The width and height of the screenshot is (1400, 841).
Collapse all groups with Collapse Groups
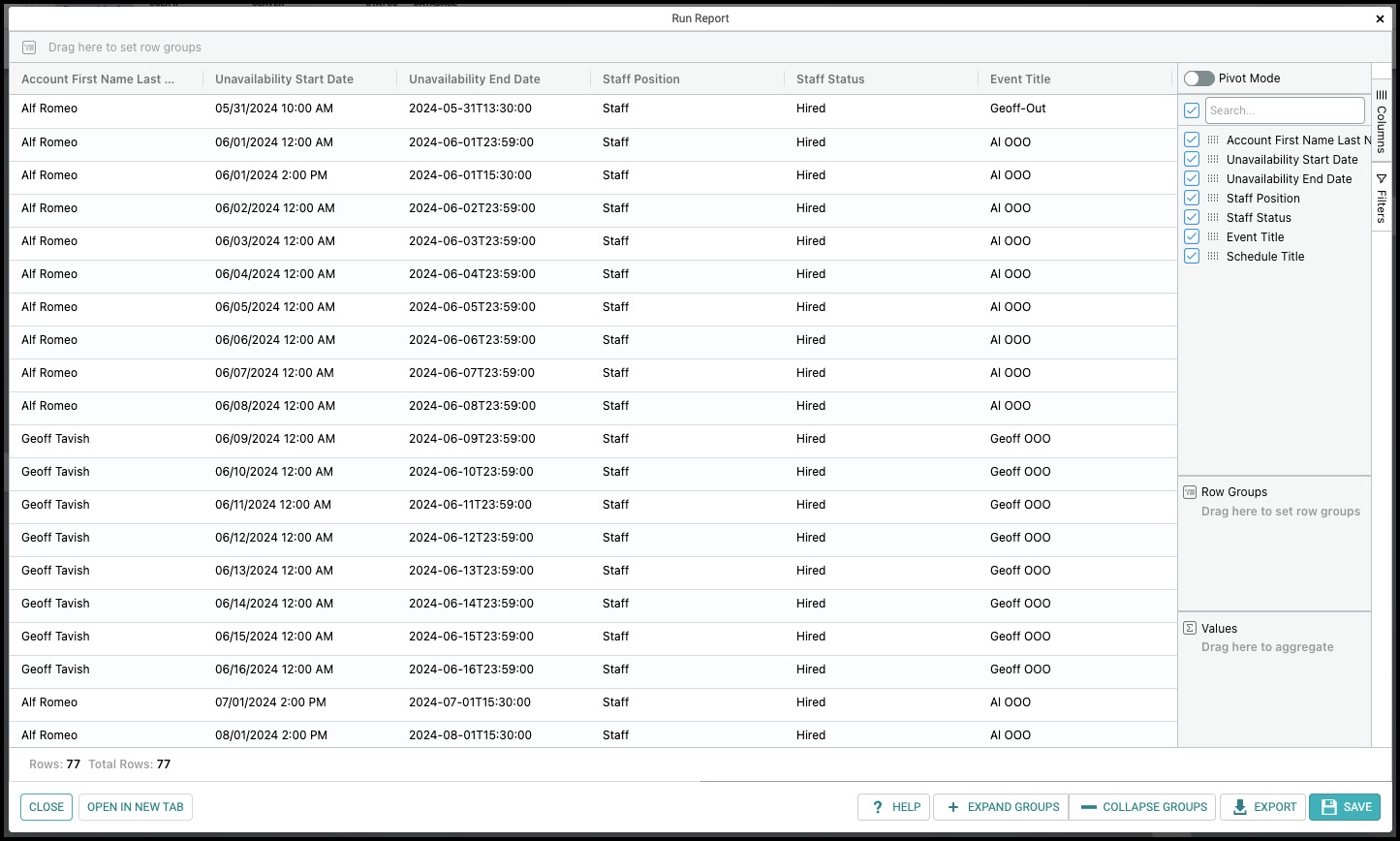[1143, 807]
